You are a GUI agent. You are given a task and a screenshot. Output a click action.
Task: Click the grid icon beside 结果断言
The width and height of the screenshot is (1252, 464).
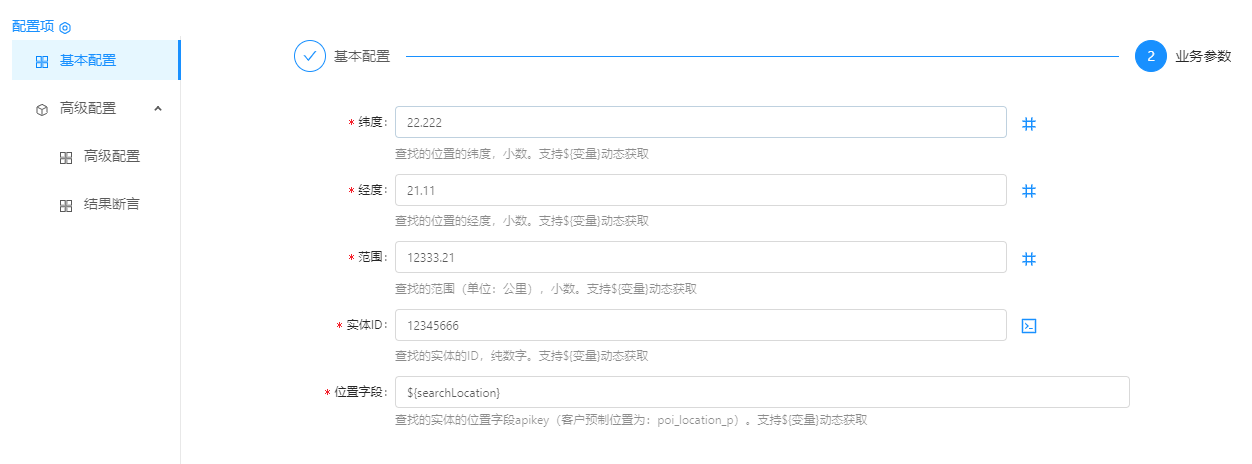(x=66, y=205)
